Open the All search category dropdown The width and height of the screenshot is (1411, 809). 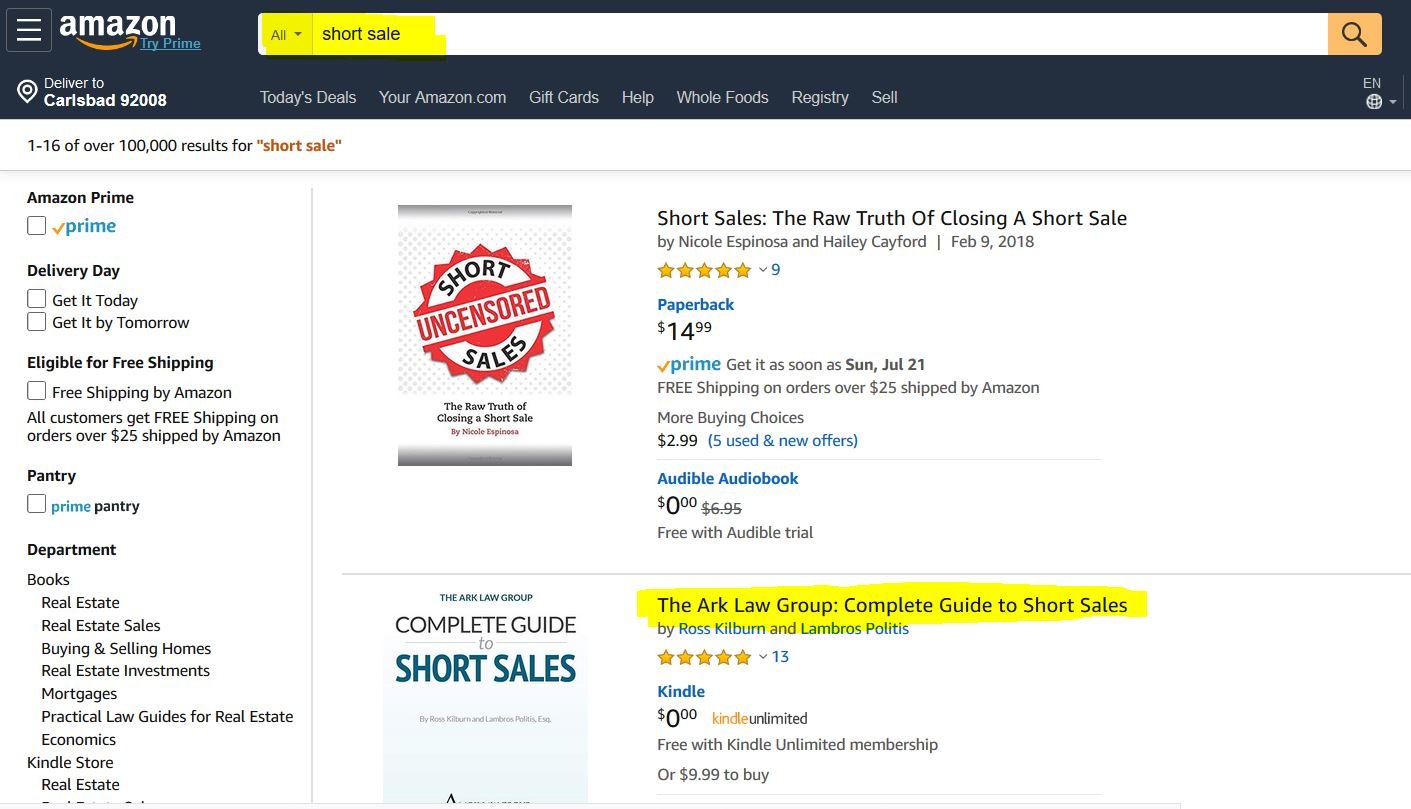tap(286, 33)
